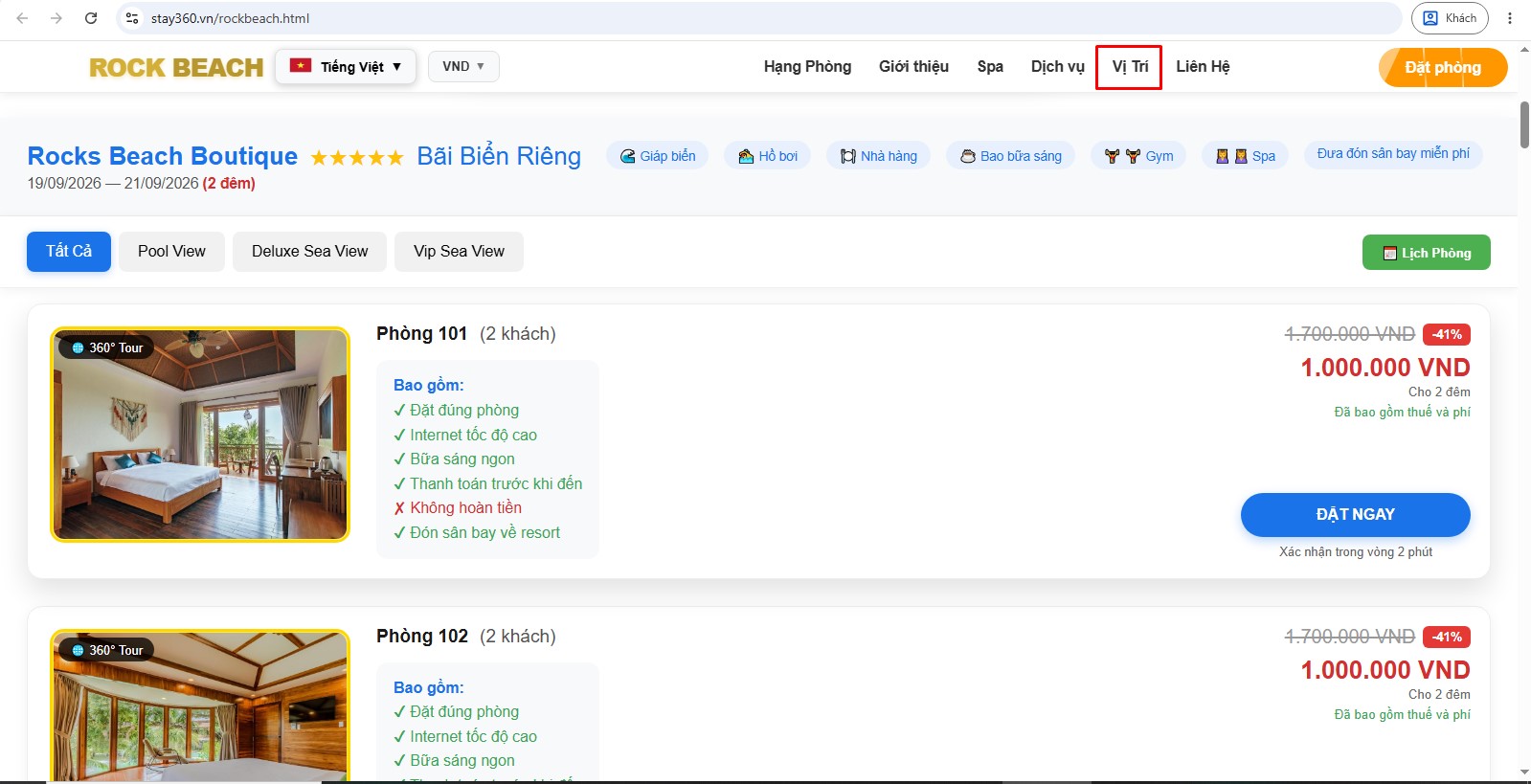
Task: Open the Lịch Phòng calendar button
Action: click(x=1426, y=253)
